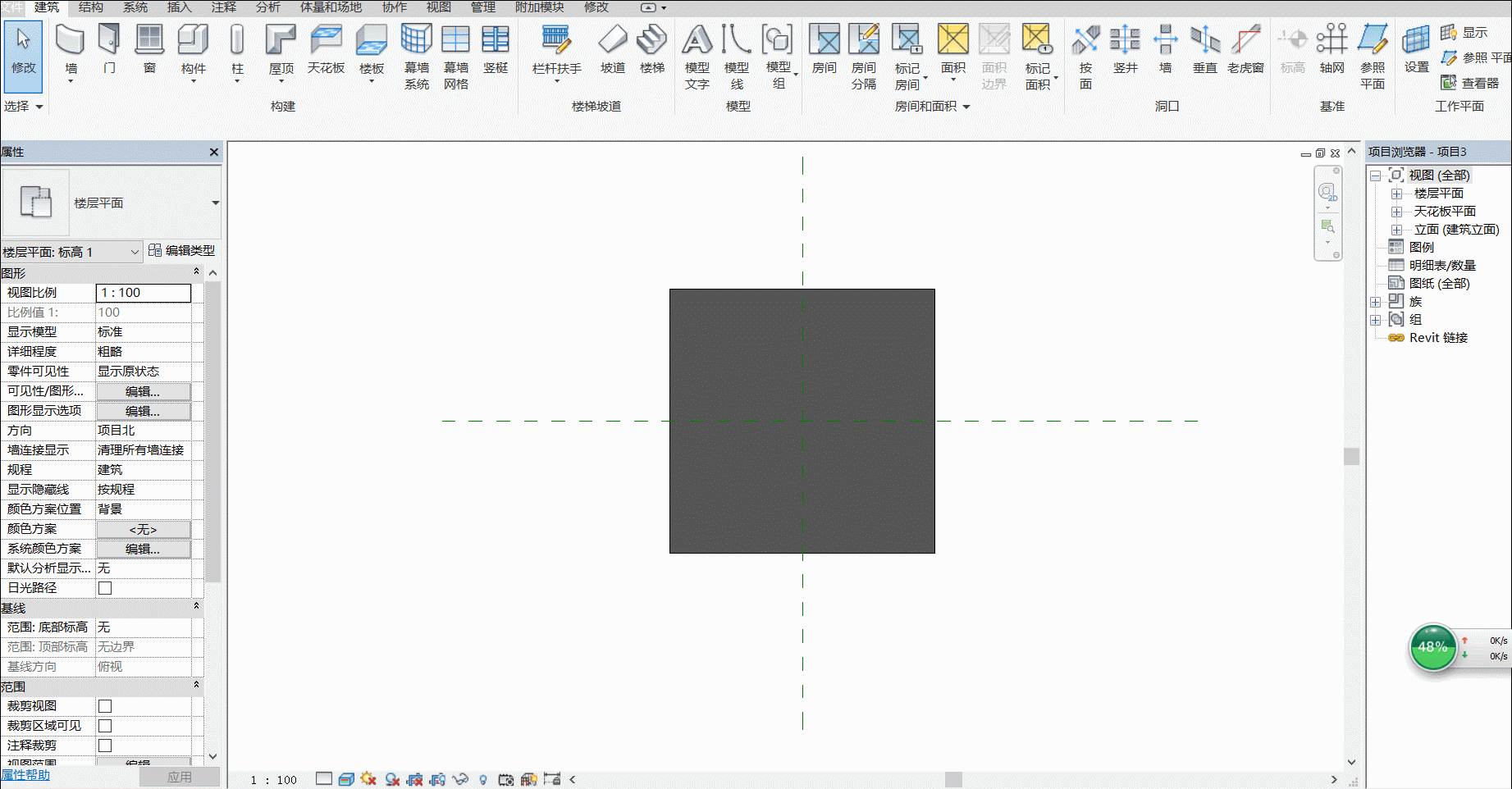Select the 楼板 (Floor) tool
Image resolution: width=1512 pixels, height=789 pixels.
[372, 51]
